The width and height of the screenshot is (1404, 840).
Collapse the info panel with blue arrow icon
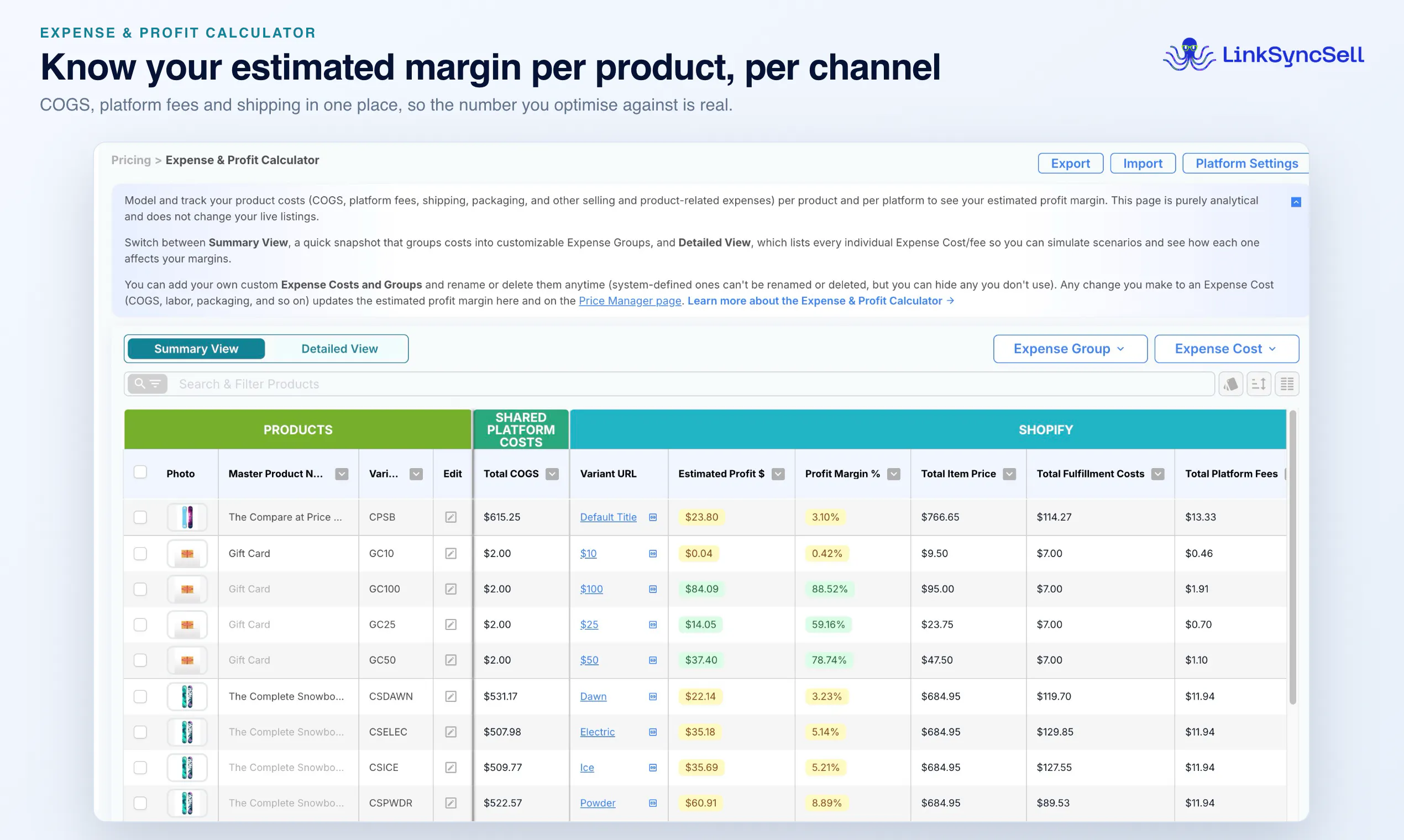click(1296, 202)
